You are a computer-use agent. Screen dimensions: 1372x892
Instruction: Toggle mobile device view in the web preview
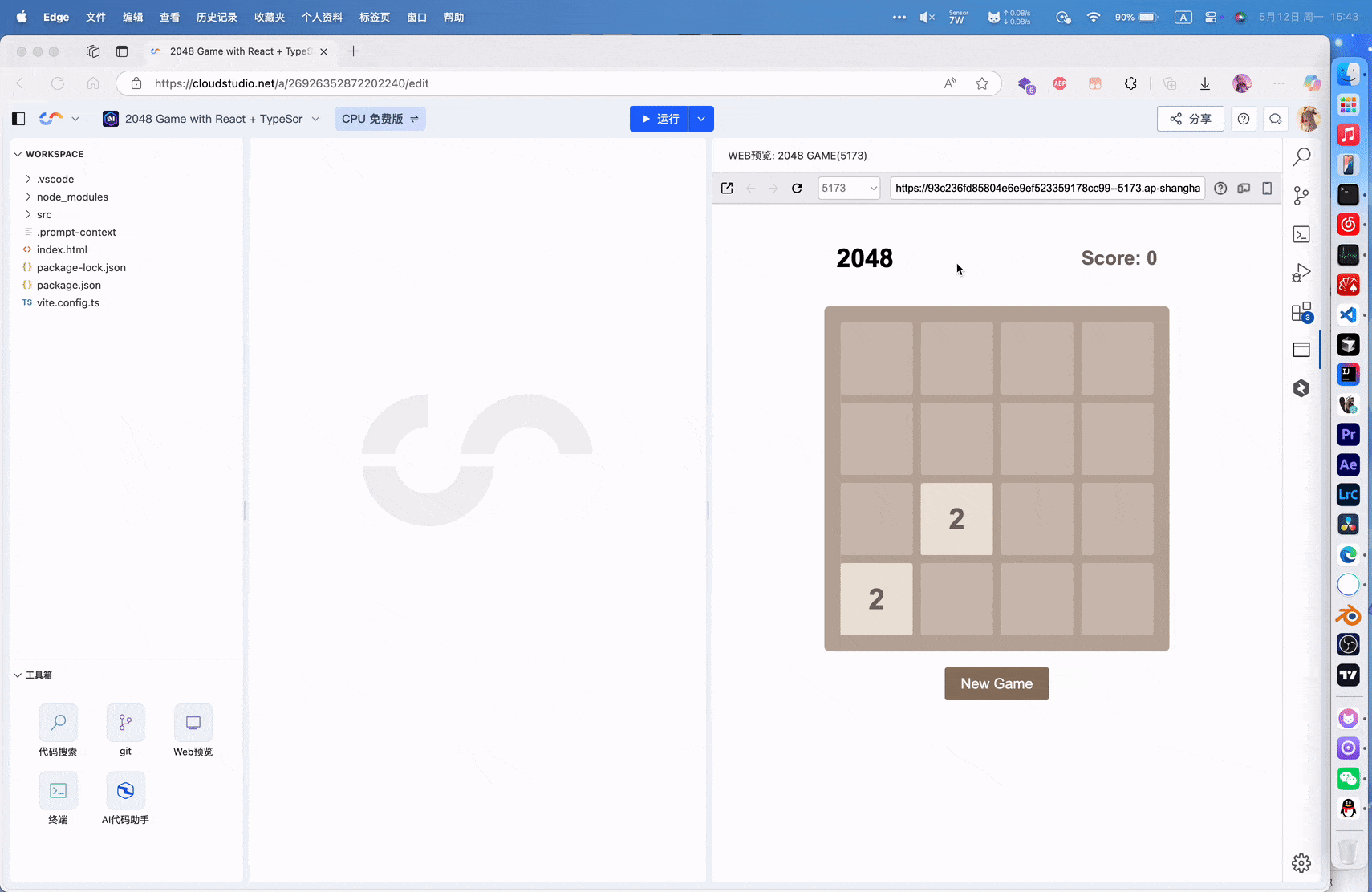click(x=1267, y=188)
